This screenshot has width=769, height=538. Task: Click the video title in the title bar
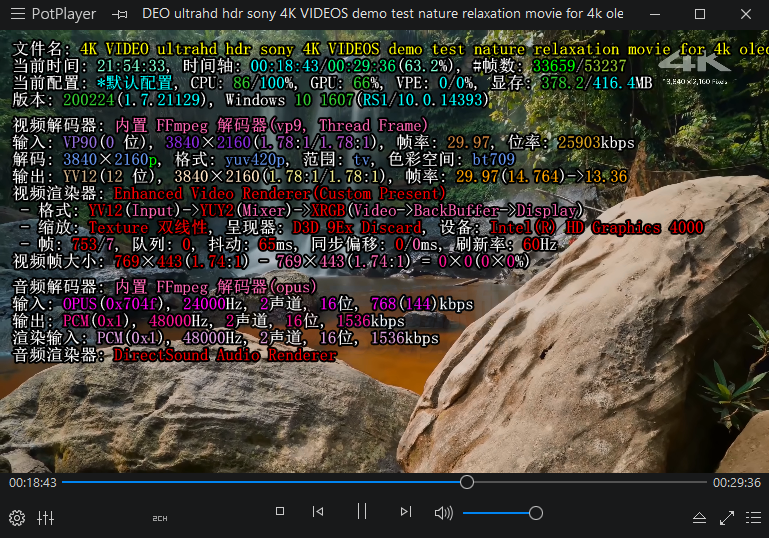pyautogui.click(x=383, y=14)
